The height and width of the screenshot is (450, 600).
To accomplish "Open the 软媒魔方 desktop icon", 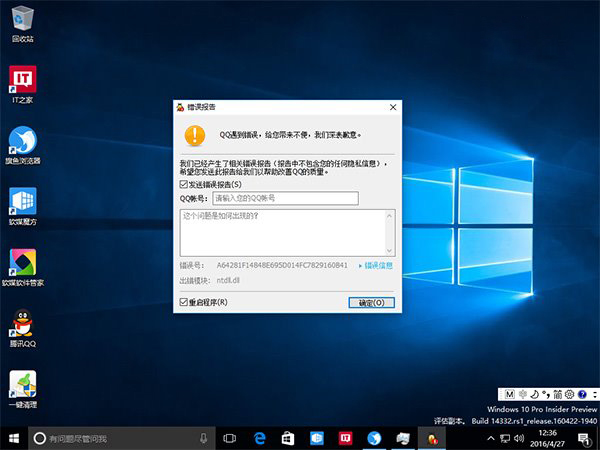I will tap(22, 201).
